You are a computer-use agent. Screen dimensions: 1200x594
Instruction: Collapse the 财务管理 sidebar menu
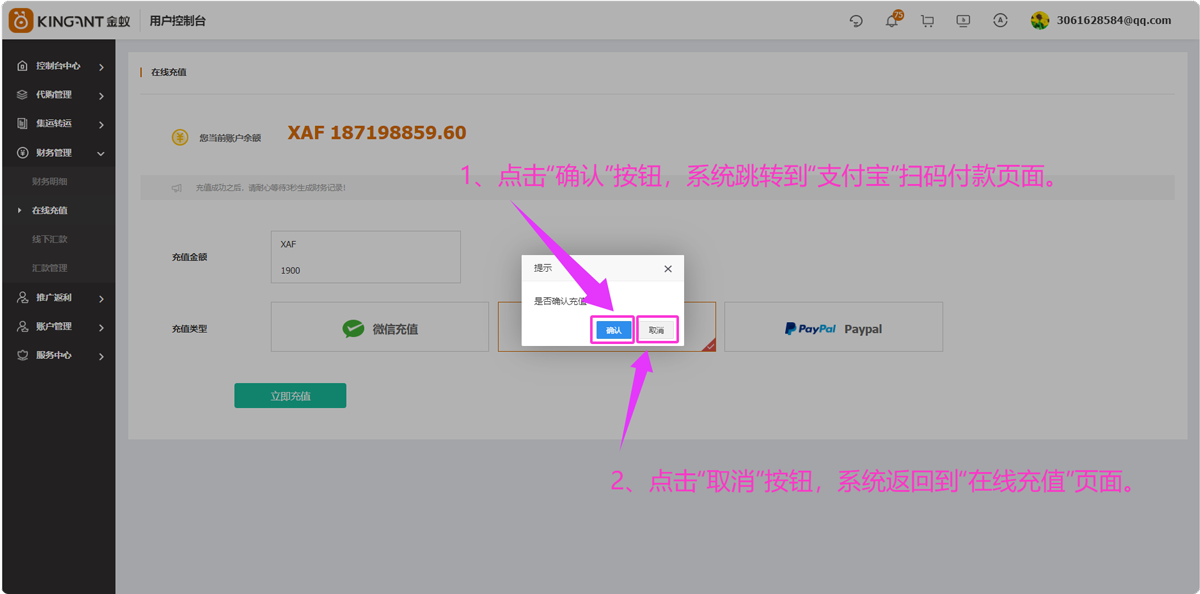60,153
